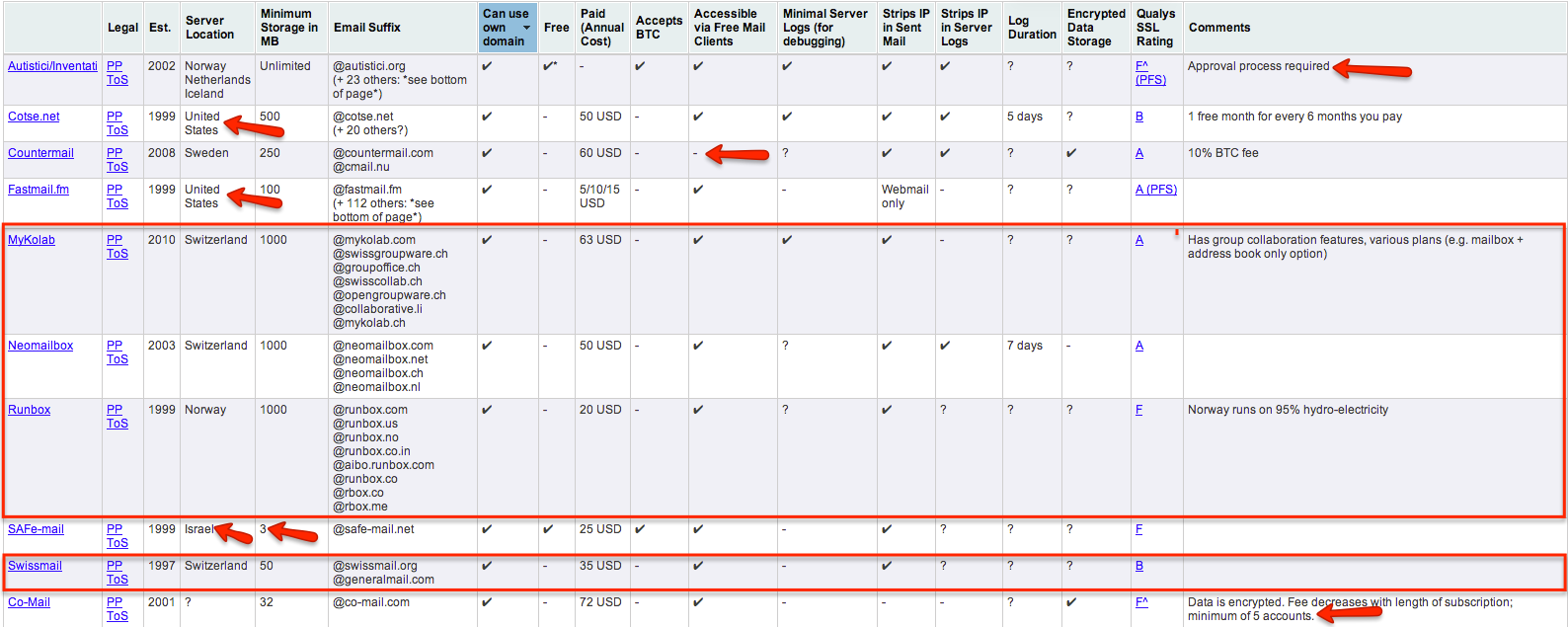Go to the Runbox provider link
Screen dimensions: 1568x627
point(29,410)
